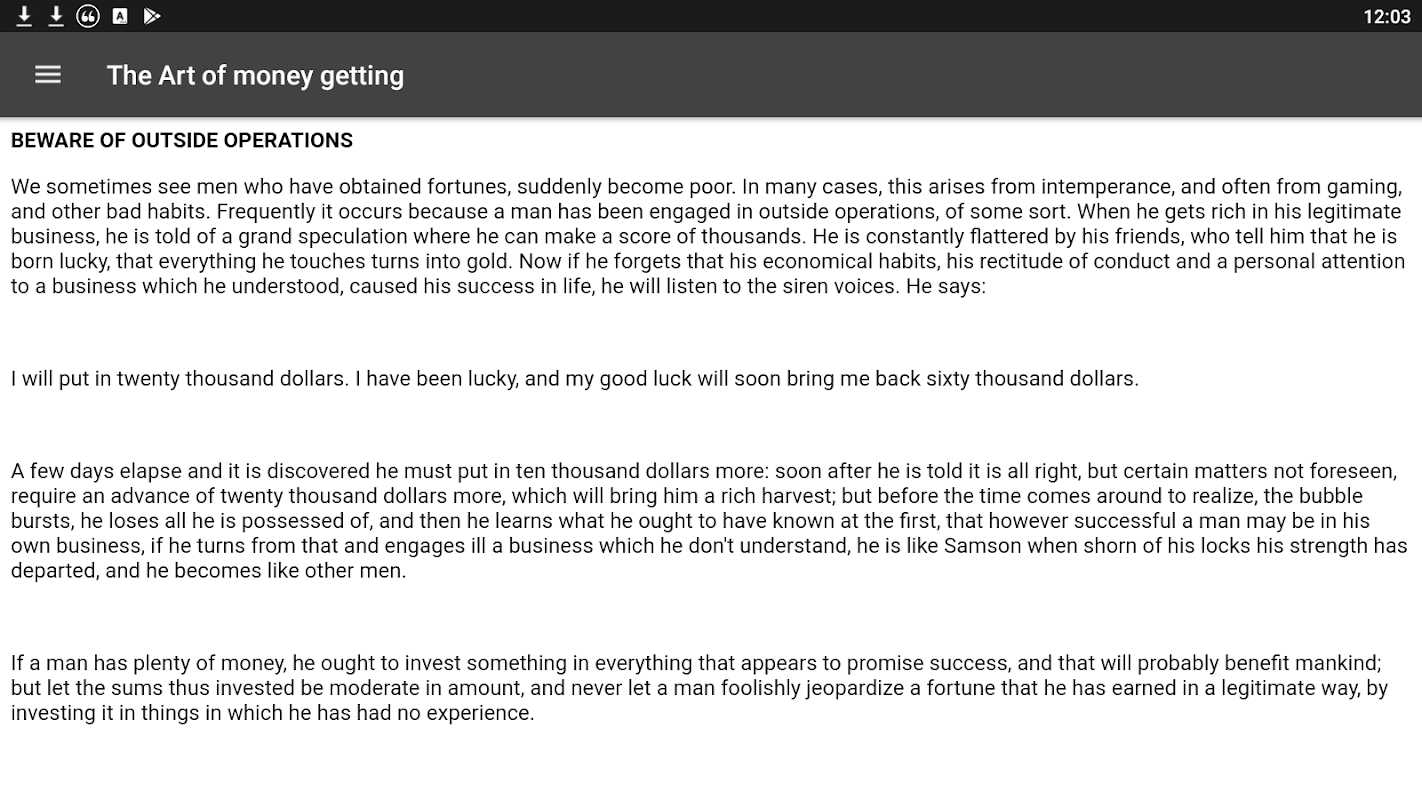Click the 'BEWARE OF OUTSIDE OPERATIONS' heading

point(182,140)
